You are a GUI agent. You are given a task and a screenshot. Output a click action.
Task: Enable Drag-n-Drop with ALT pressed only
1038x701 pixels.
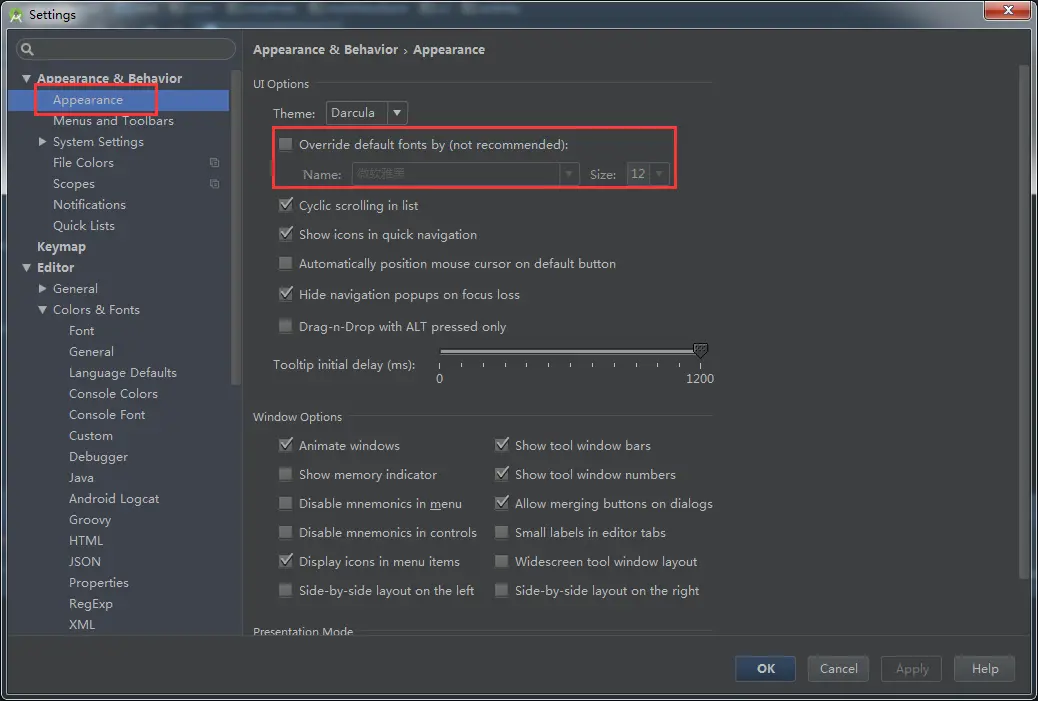(x=285, y=326)
